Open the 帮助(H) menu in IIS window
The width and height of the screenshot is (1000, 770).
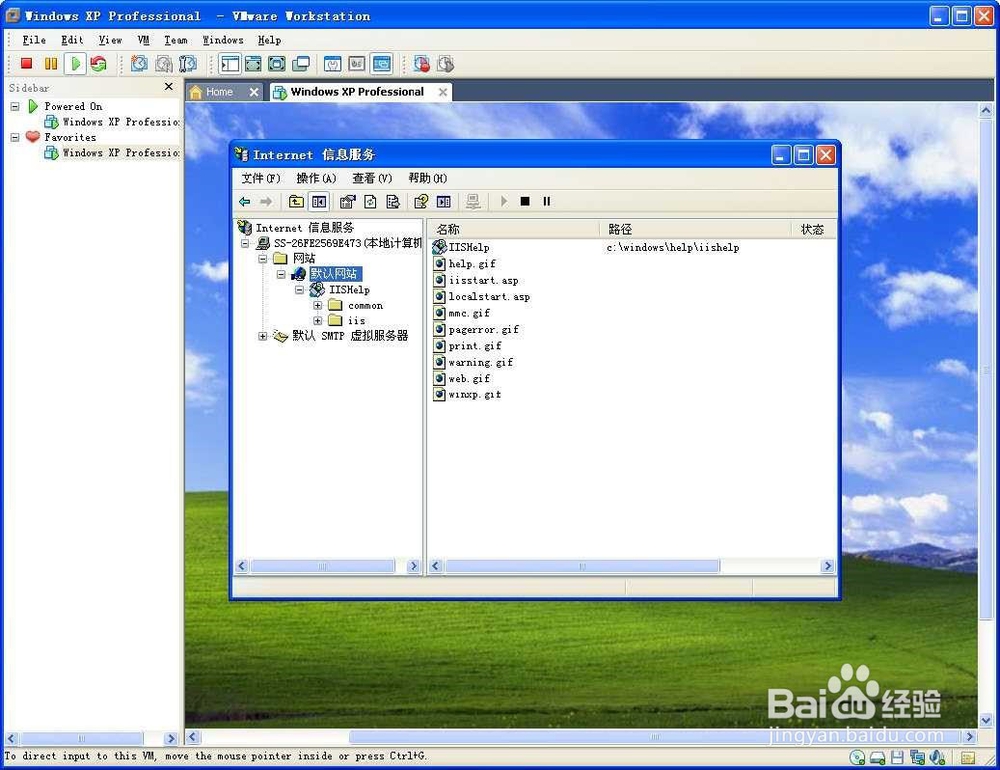coord(428,178)
